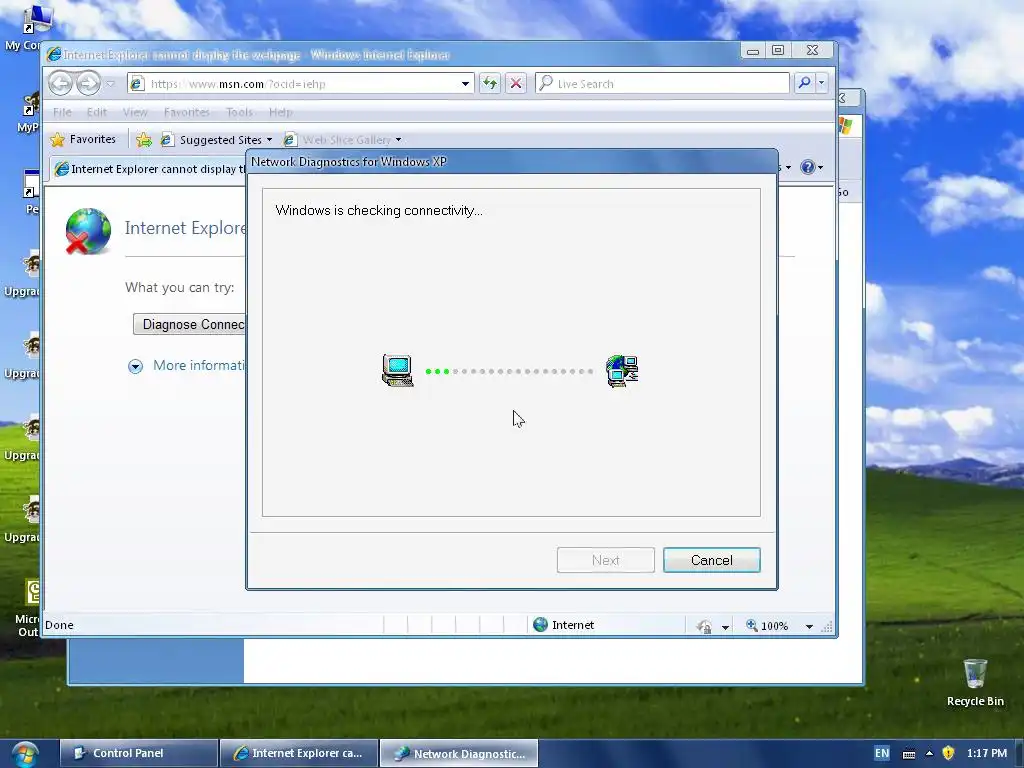Show hidden tray icons arrow
The image size is (1024, 768).
pos(929,753)
